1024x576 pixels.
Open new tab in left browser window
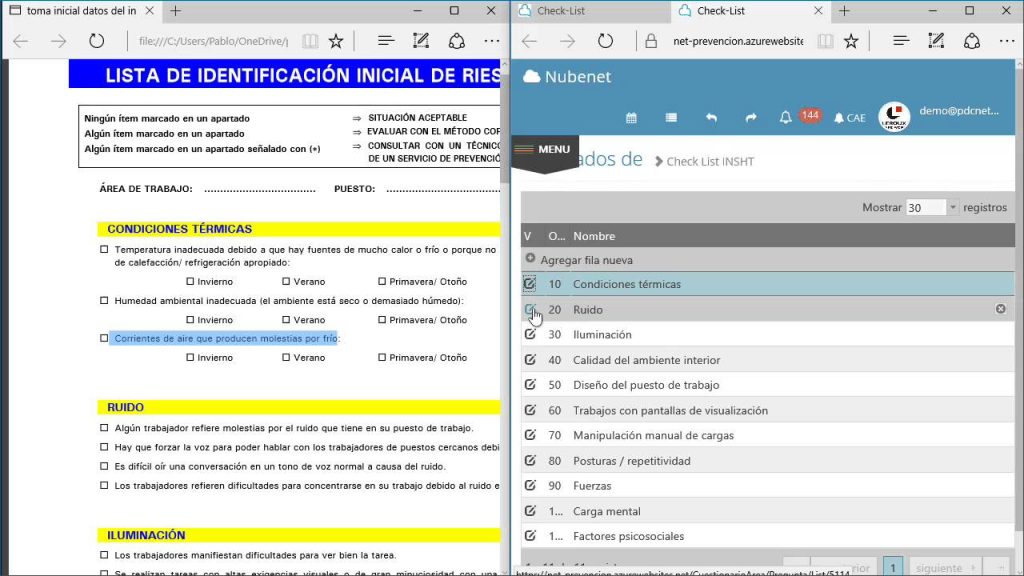coord(176,11)
